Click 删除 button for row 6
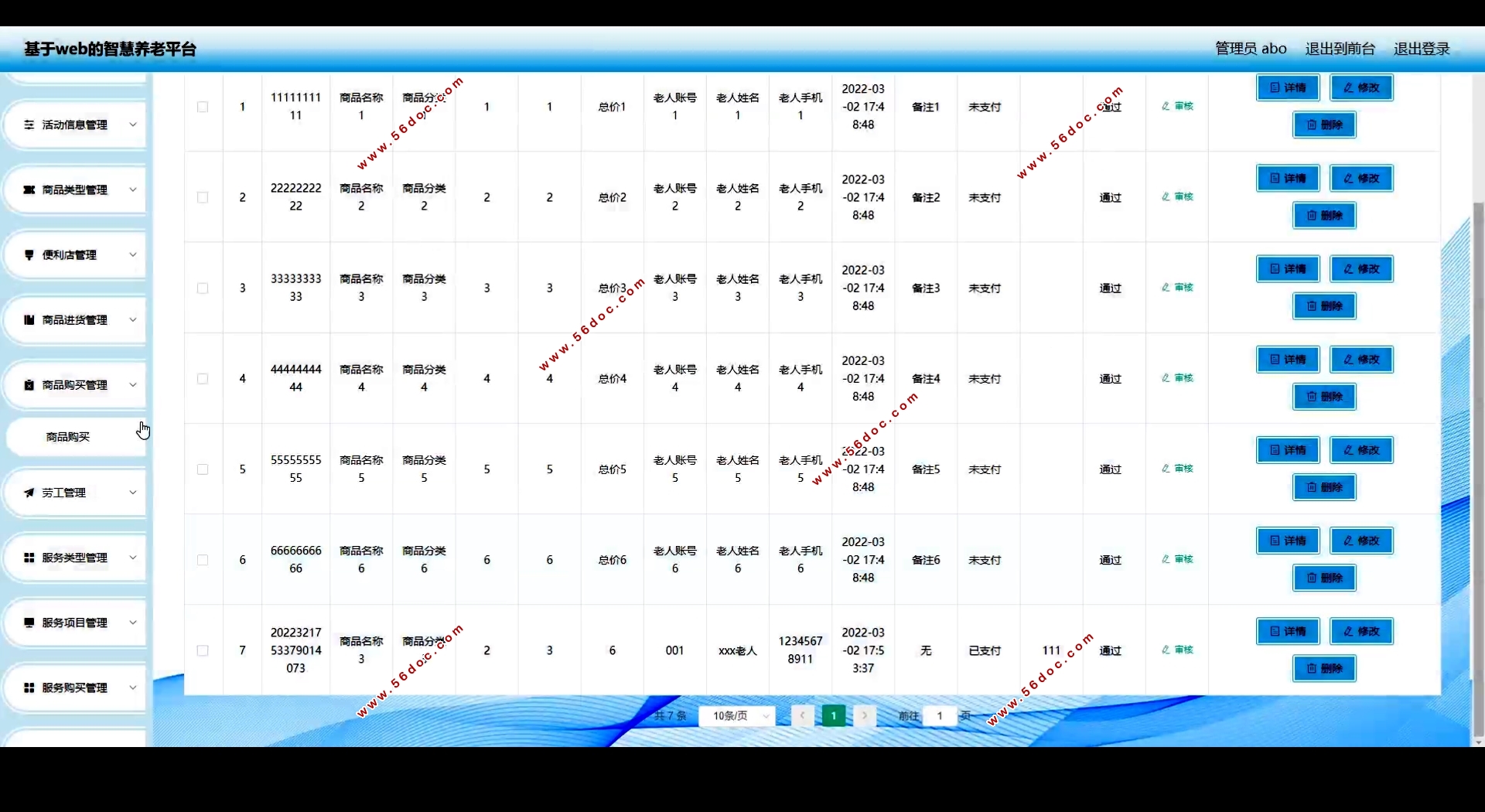The width and height of the screenshot is (1485, 812). pyautogui.click(x=1325, y=578)
